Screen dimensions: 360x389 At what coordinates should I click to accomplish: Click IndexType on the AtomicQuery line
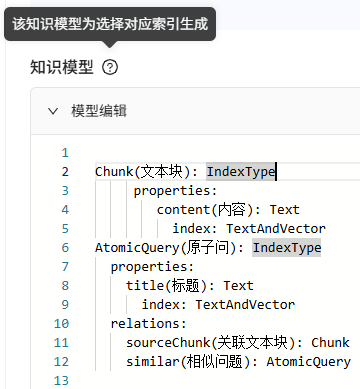point(287,248)
